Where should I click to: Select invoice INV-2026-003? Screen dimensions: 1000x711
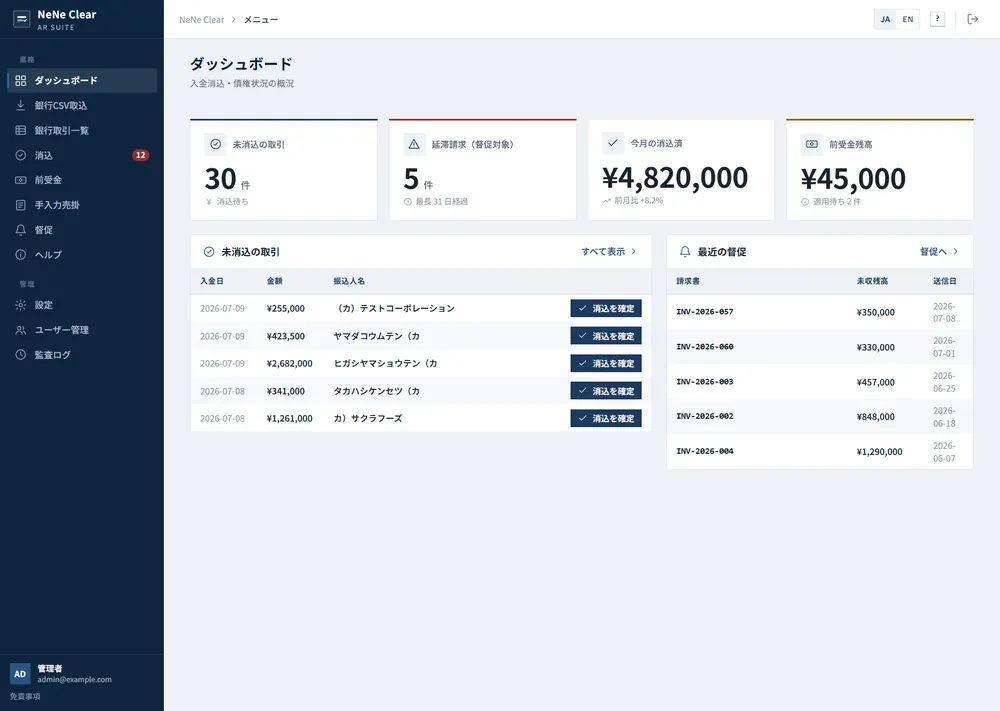[x=705, y=382]
